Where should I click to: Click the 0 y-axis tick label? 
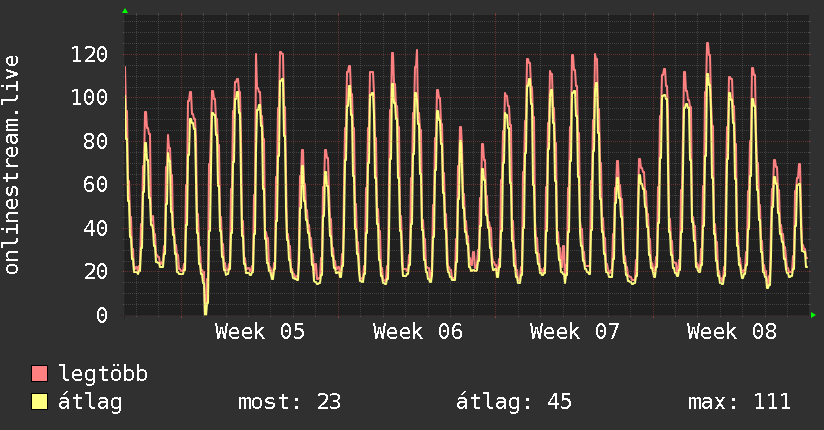pyautogui.click(x=102, y=315)
